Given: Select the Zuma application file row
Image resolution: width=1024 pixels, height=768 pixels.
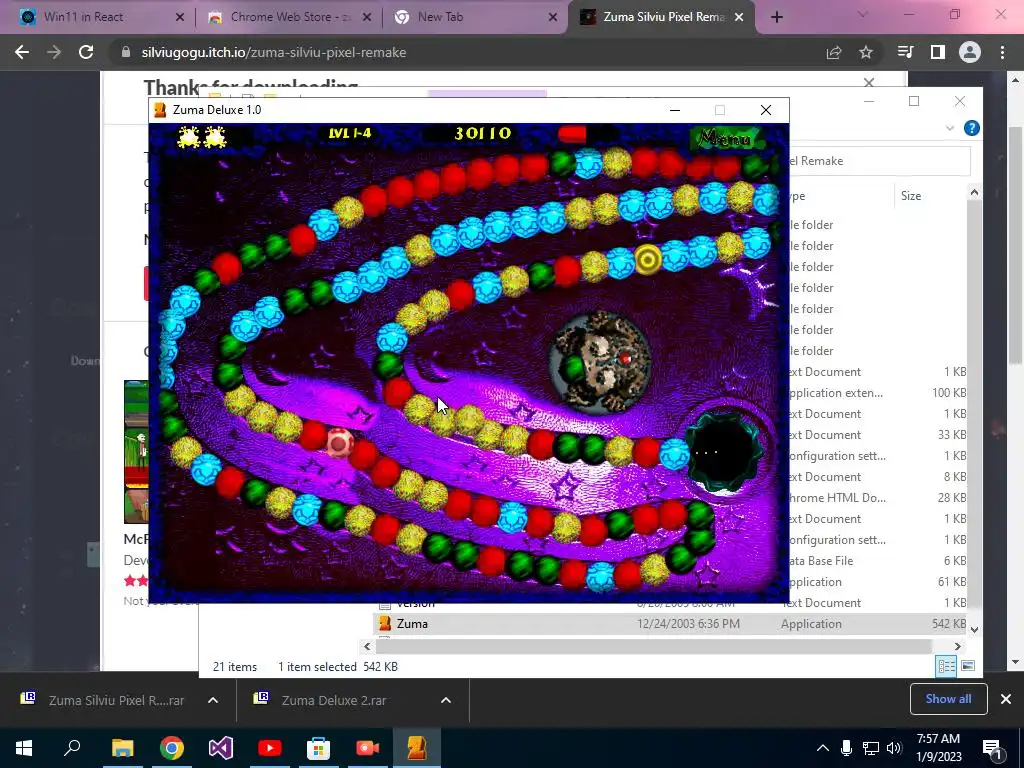Looking at the screenshot, I should (670, 624).
